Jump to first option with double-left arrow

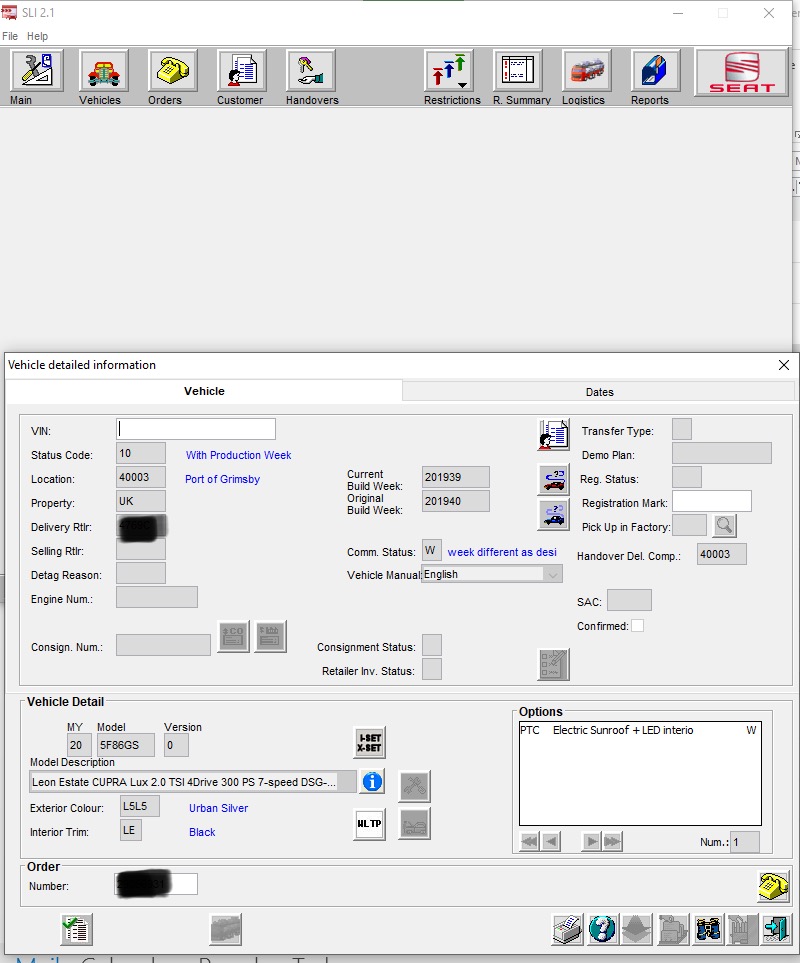[529, 841]
